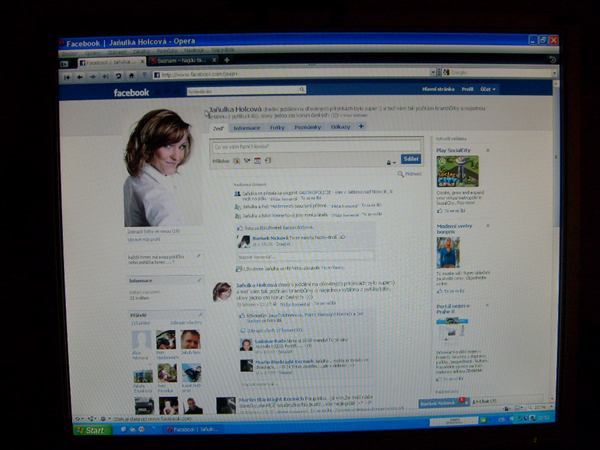Click the status update text box
Viewport: 600px width, 450px height.
[x=316, y=147]
